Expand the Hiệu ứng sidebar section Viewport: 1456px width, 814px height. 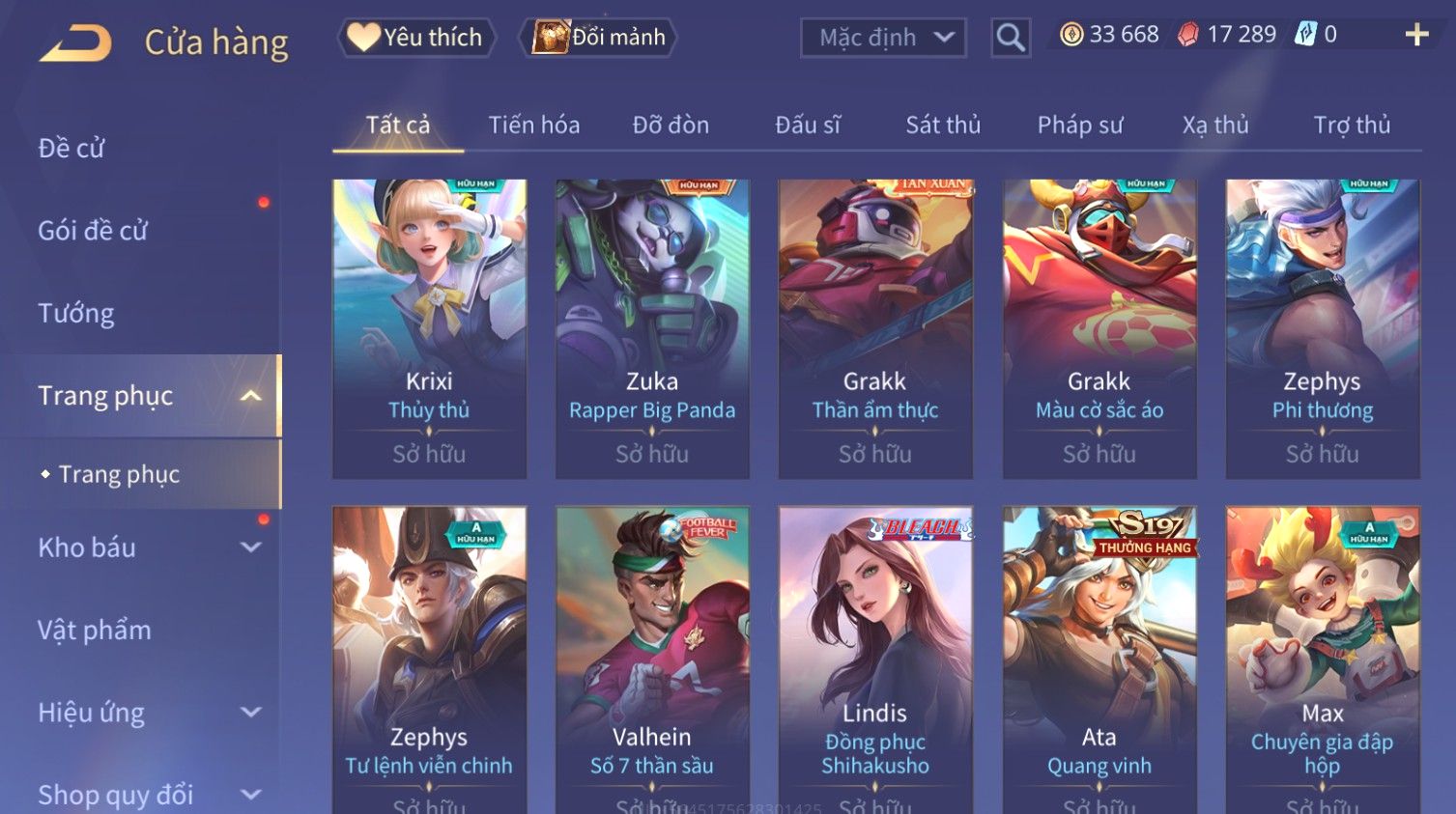point(250,713)
